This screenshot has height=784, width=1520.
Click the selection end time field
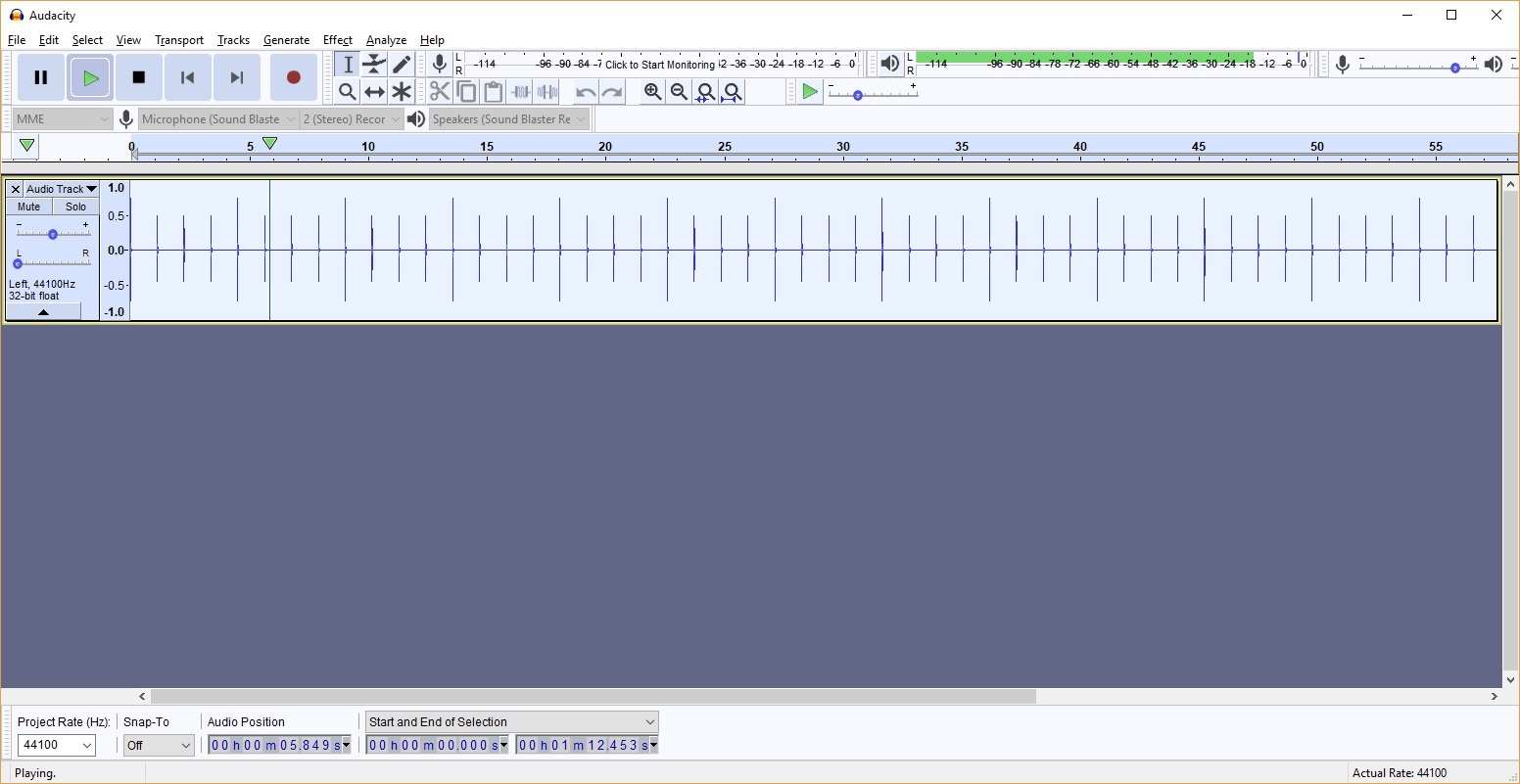587,746
